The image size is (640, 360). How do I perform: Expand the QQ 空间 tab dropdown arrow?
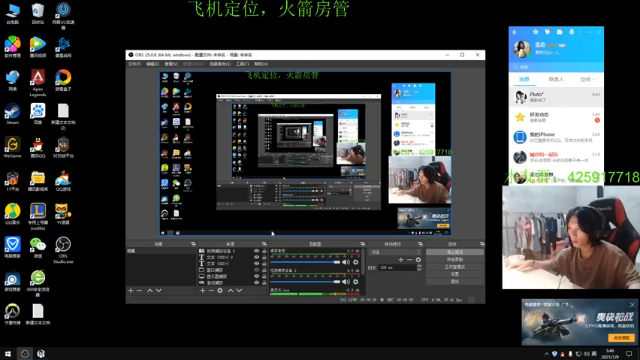point(593,80)
